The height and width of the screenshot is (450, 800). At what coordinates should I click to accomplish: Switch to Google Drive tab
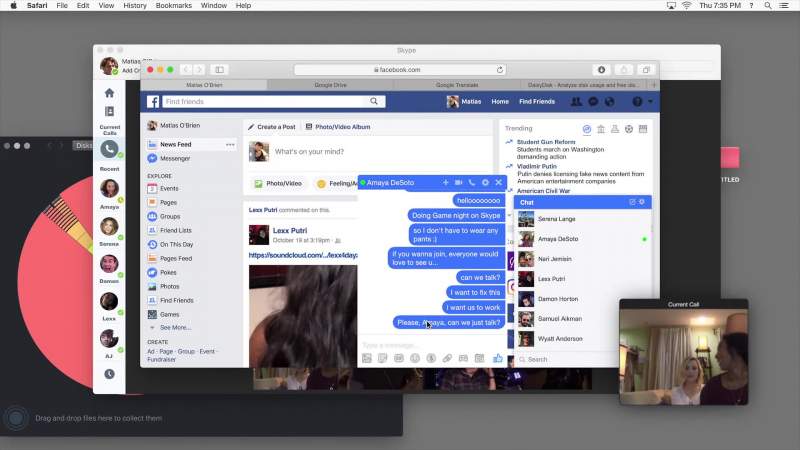coord(331,85)
